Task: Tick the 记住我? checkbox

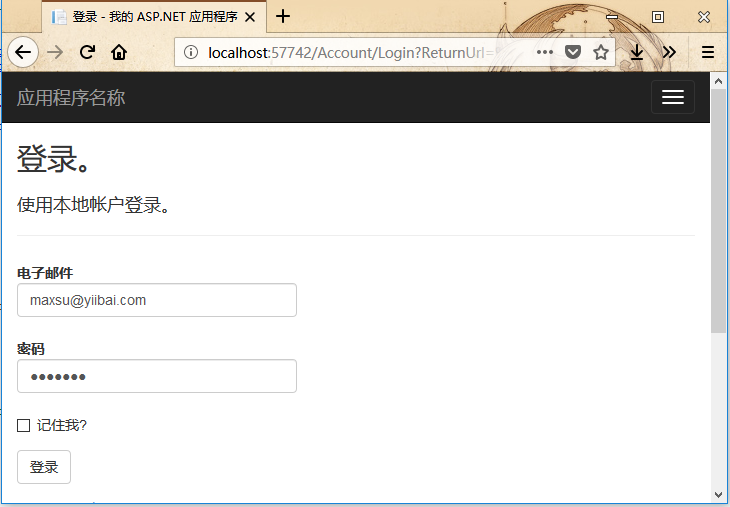Action: coord(24,426)
